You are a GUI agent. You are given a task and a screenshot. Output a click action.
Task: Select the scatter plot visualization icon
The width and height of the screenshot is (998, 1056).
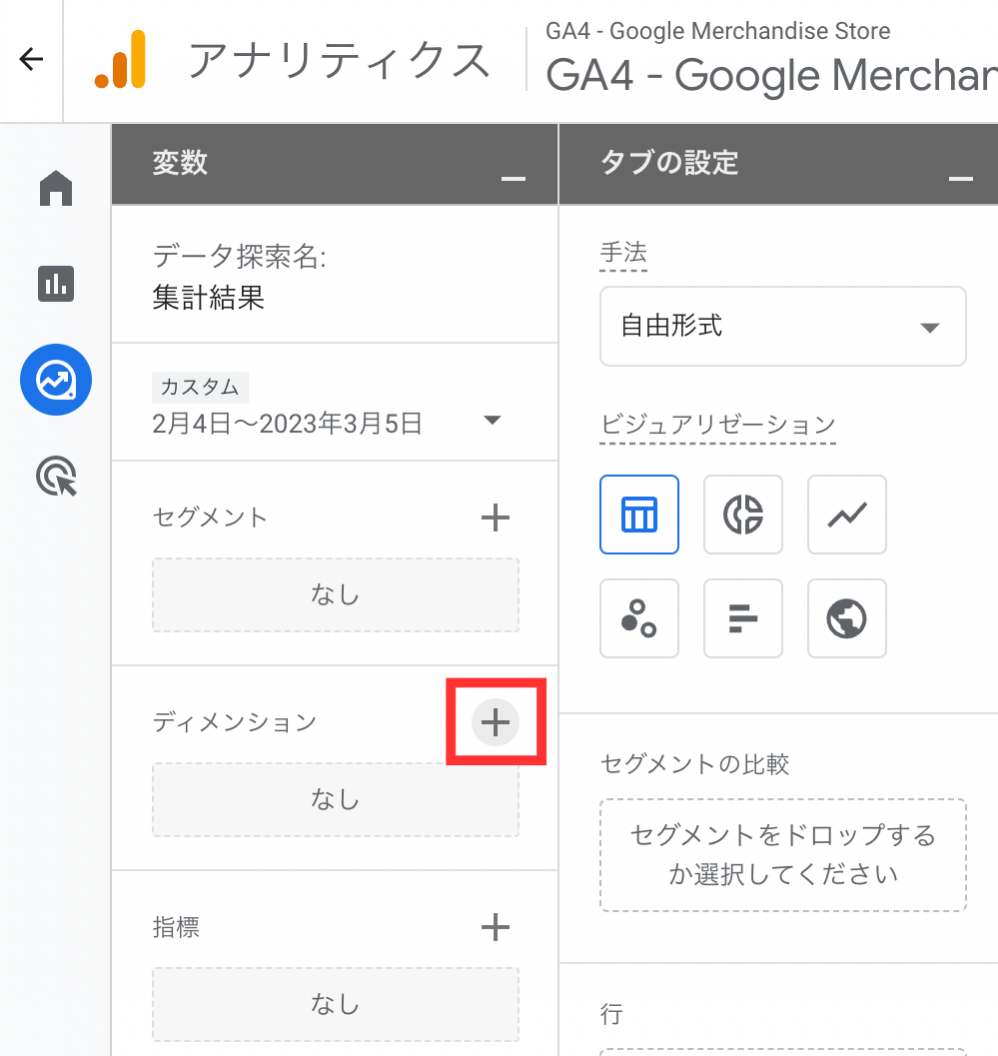tap(639, 618)
